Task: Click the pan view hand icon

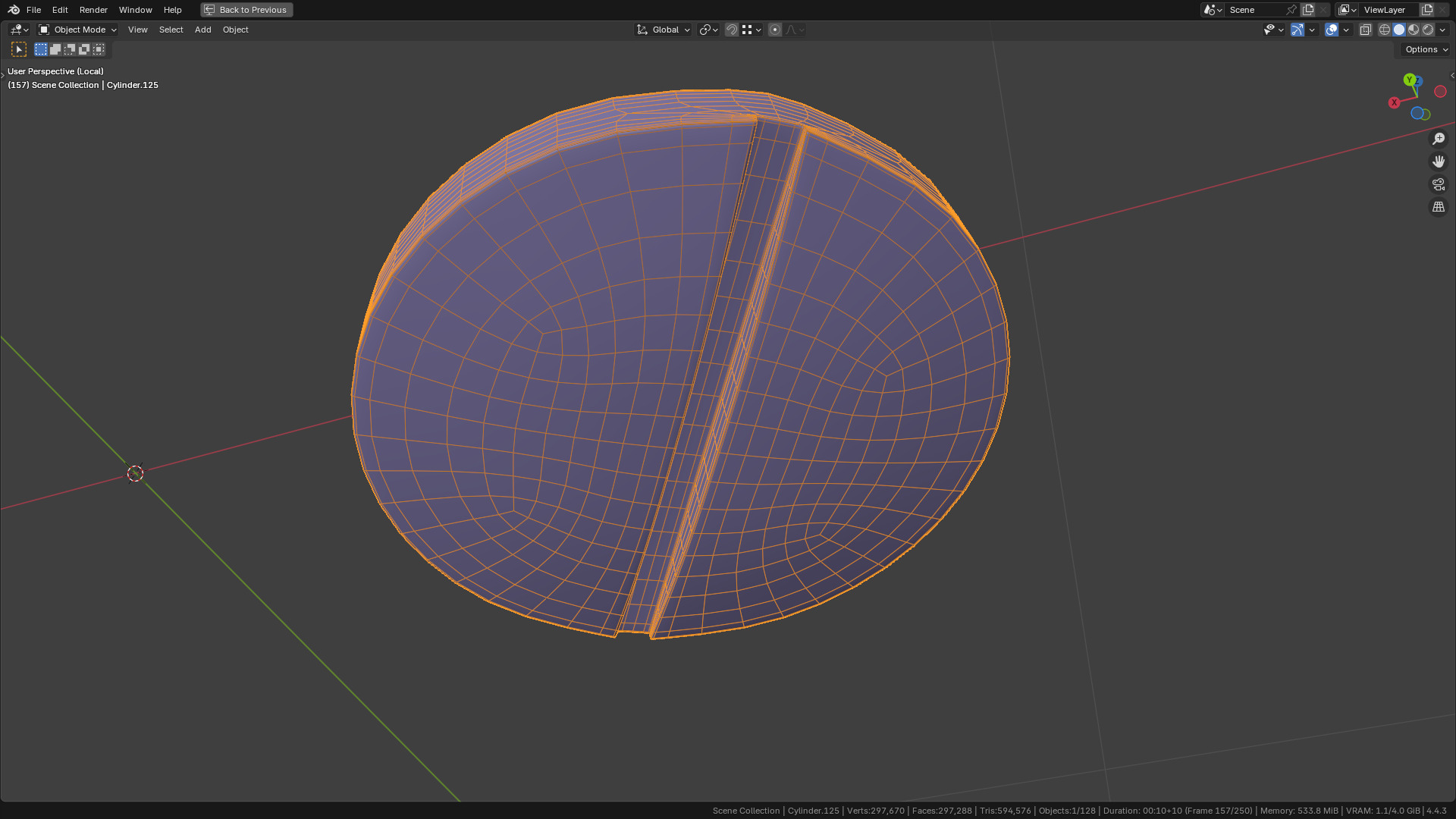Action: 1438,162
